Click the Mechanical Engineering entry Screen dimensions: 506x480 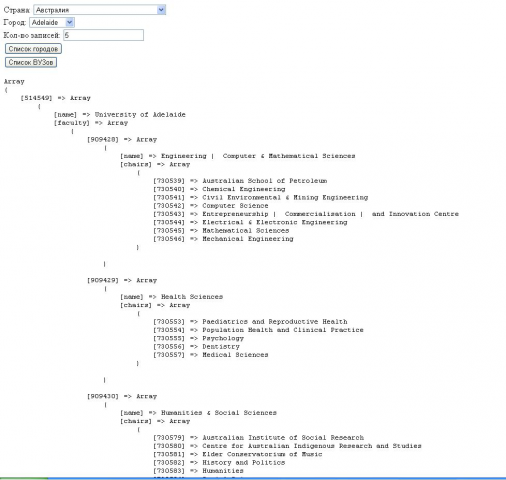point(223,239)
